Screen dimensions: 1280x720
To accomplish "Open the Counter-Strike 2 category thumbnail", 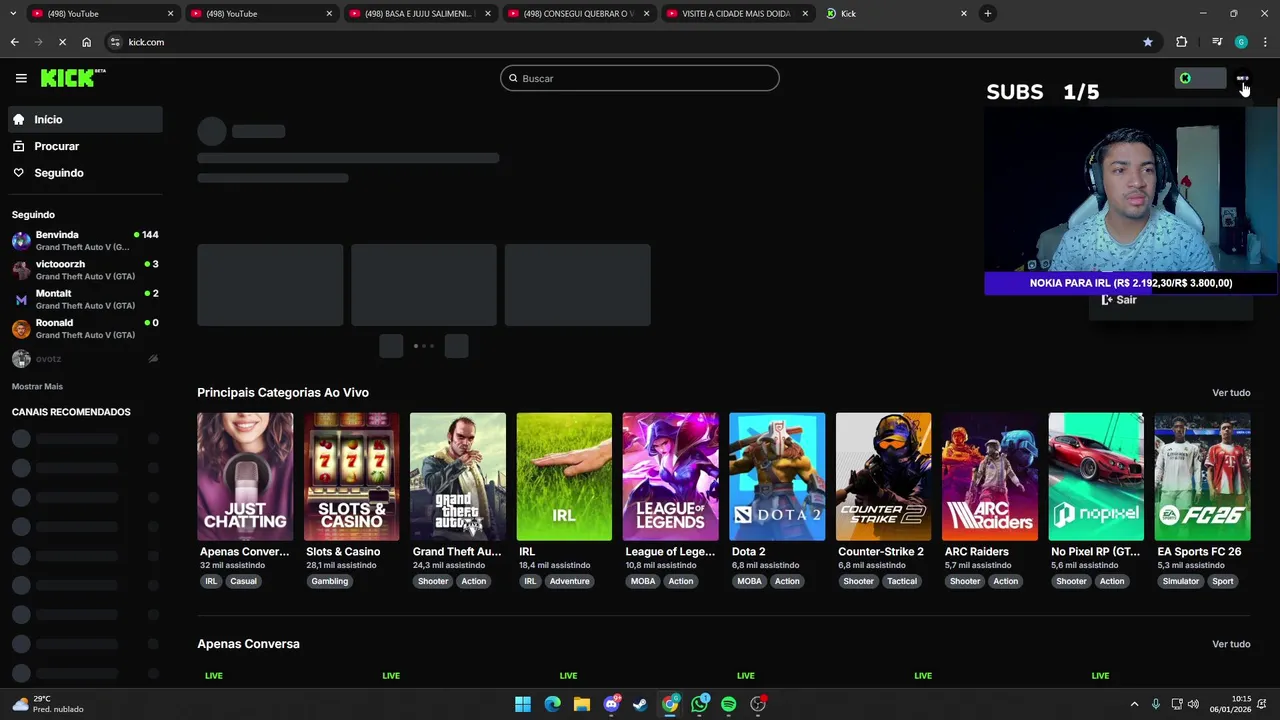I will [x=883, y=476].
